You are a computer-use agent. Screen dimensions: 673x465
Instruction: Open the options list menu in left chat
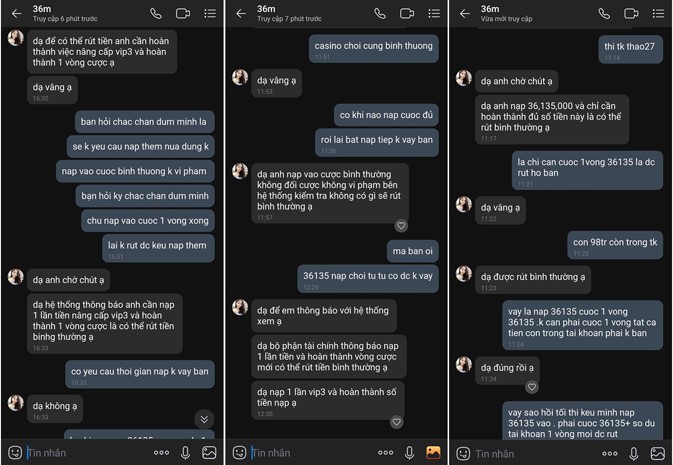pos(209,14)
